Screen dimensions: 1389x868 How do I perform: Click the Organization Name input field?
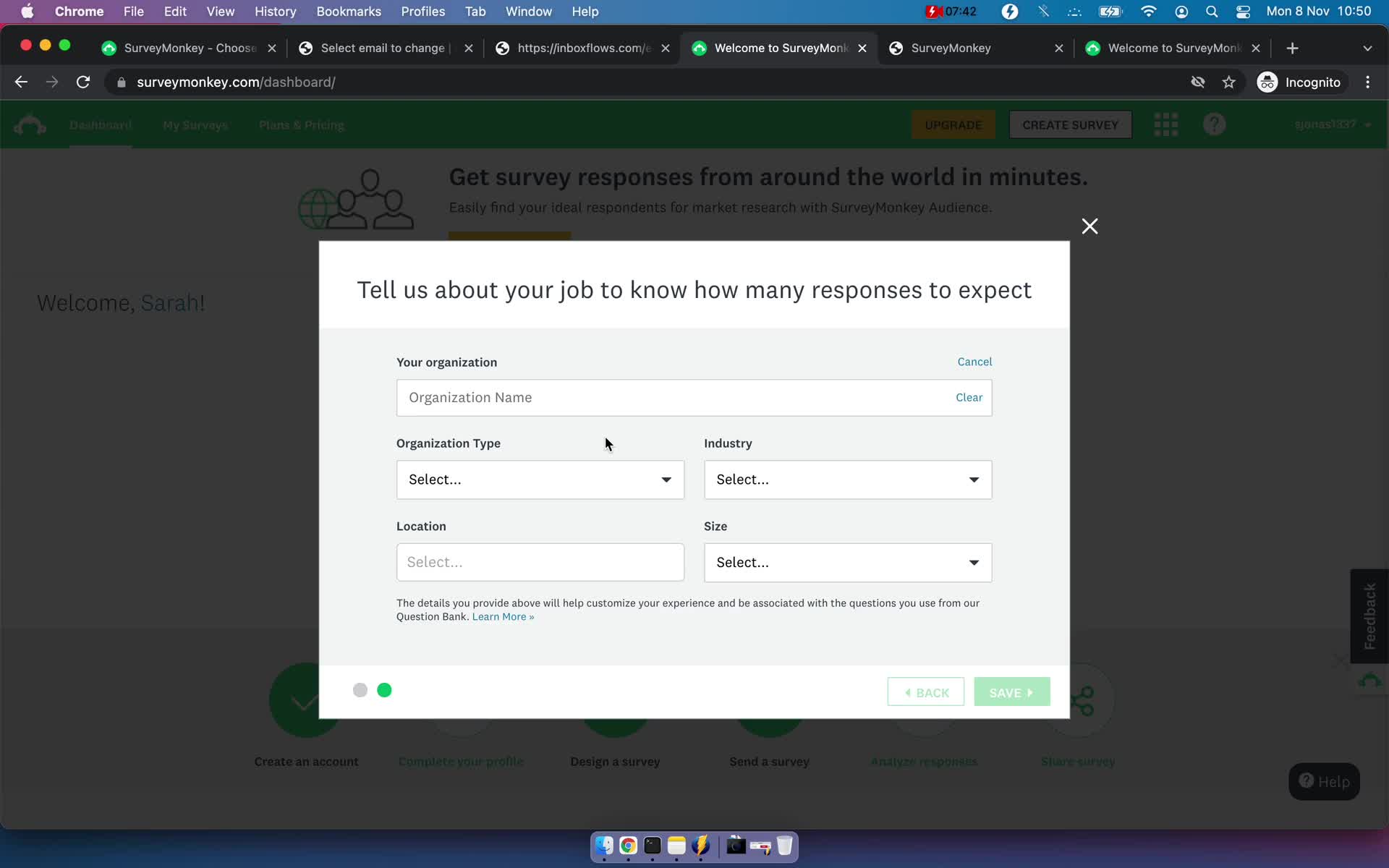coord(694,397)
